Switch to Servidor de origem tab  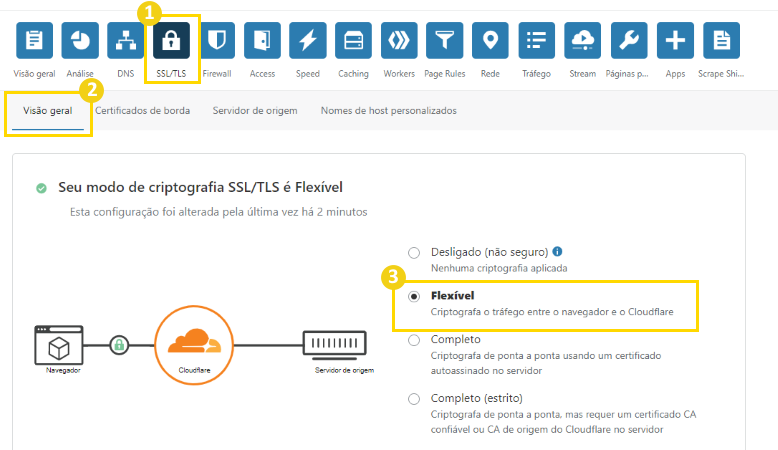pos(255,111)
